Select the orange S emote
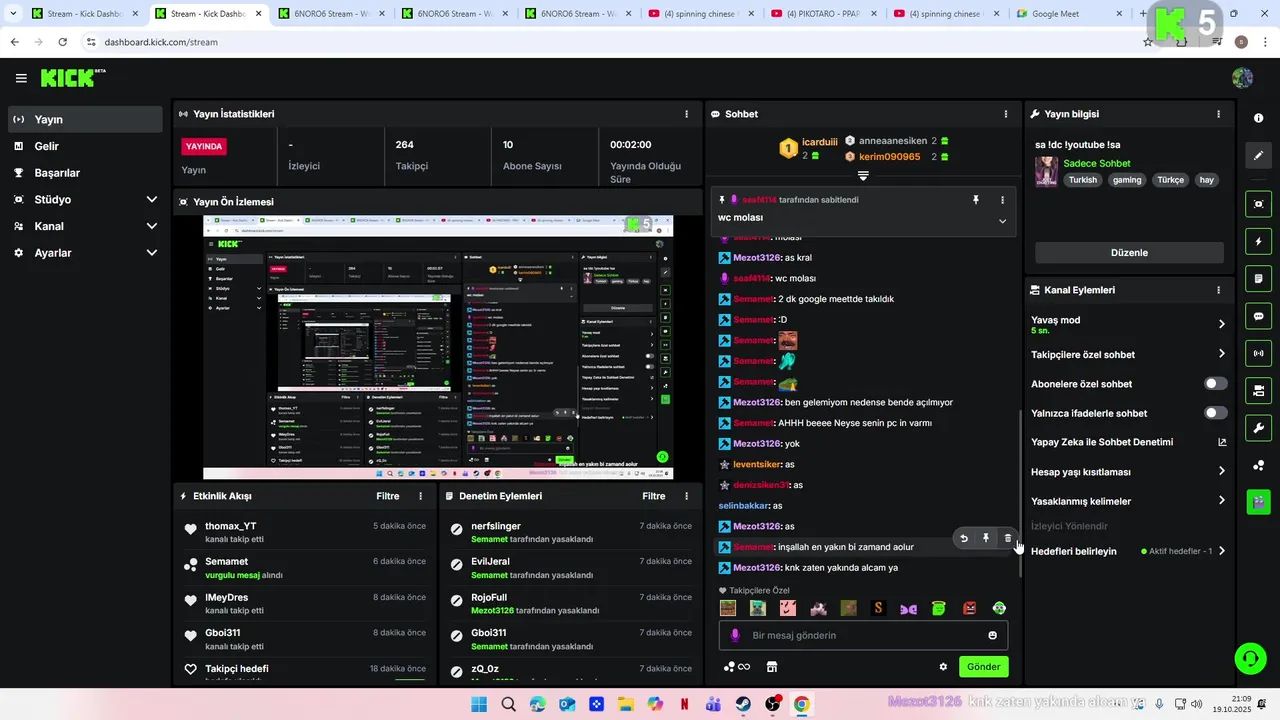Viewport: 1280px width, 720px height. click(x=879, y=608)
